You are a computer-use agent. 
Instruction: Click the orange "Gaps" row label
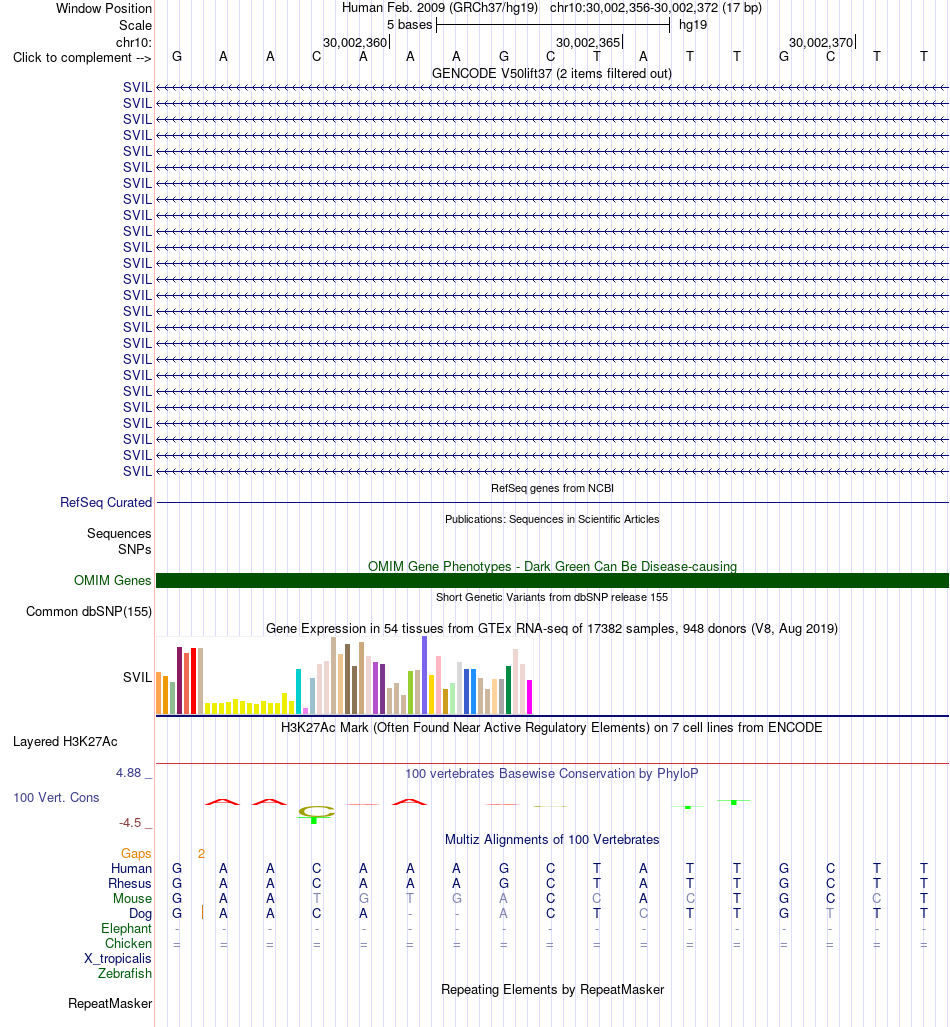click(x=136, y=853)
